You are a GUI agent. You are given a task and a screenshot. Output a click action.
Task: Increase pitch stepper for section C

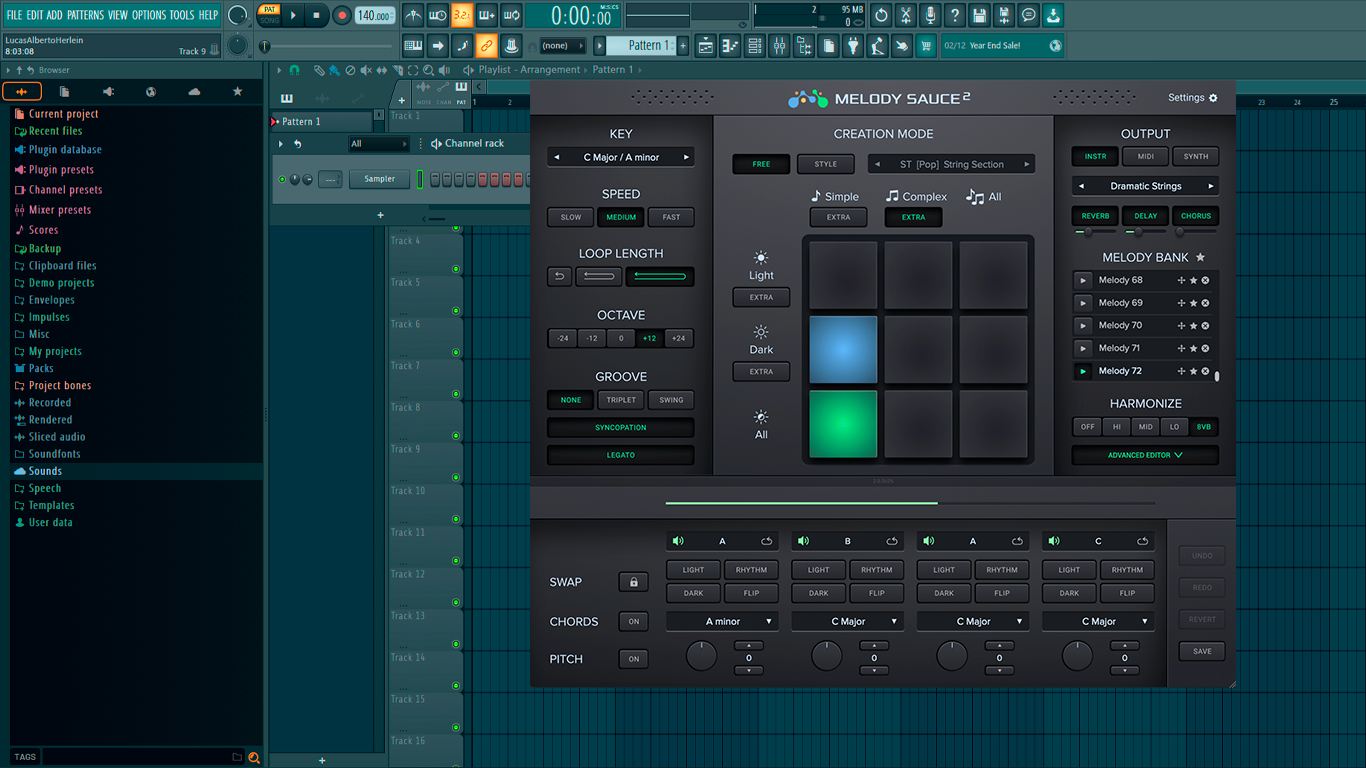pos(1124,646)
